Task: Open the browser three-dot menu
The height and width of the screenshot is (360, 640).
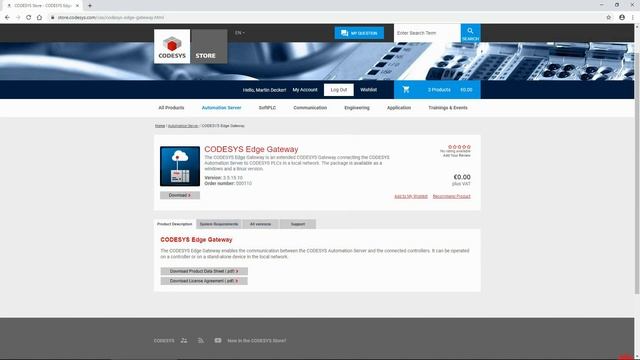Action: [633, 18]
